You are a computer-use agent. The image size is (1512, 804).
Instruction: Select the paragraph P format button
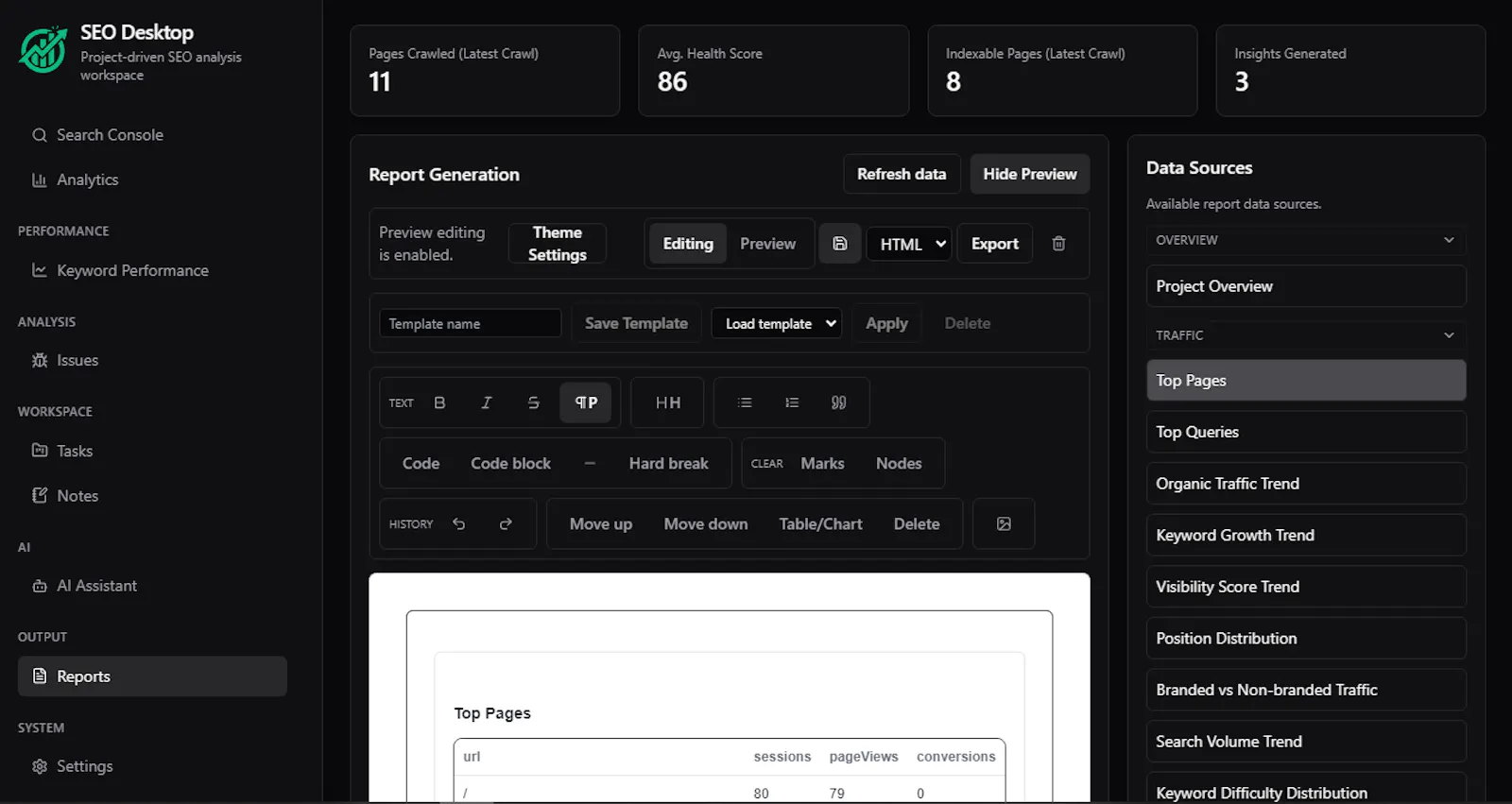(586, 402)
